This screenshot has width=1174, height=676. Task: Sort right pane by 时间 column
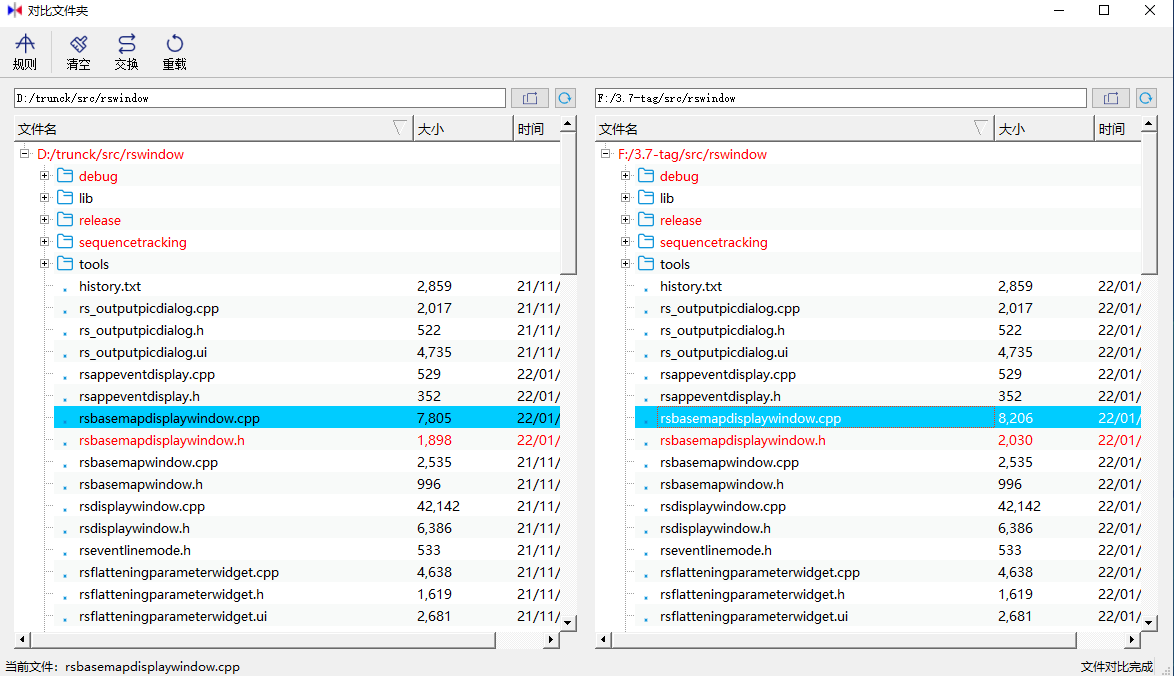coord(1118,129)
